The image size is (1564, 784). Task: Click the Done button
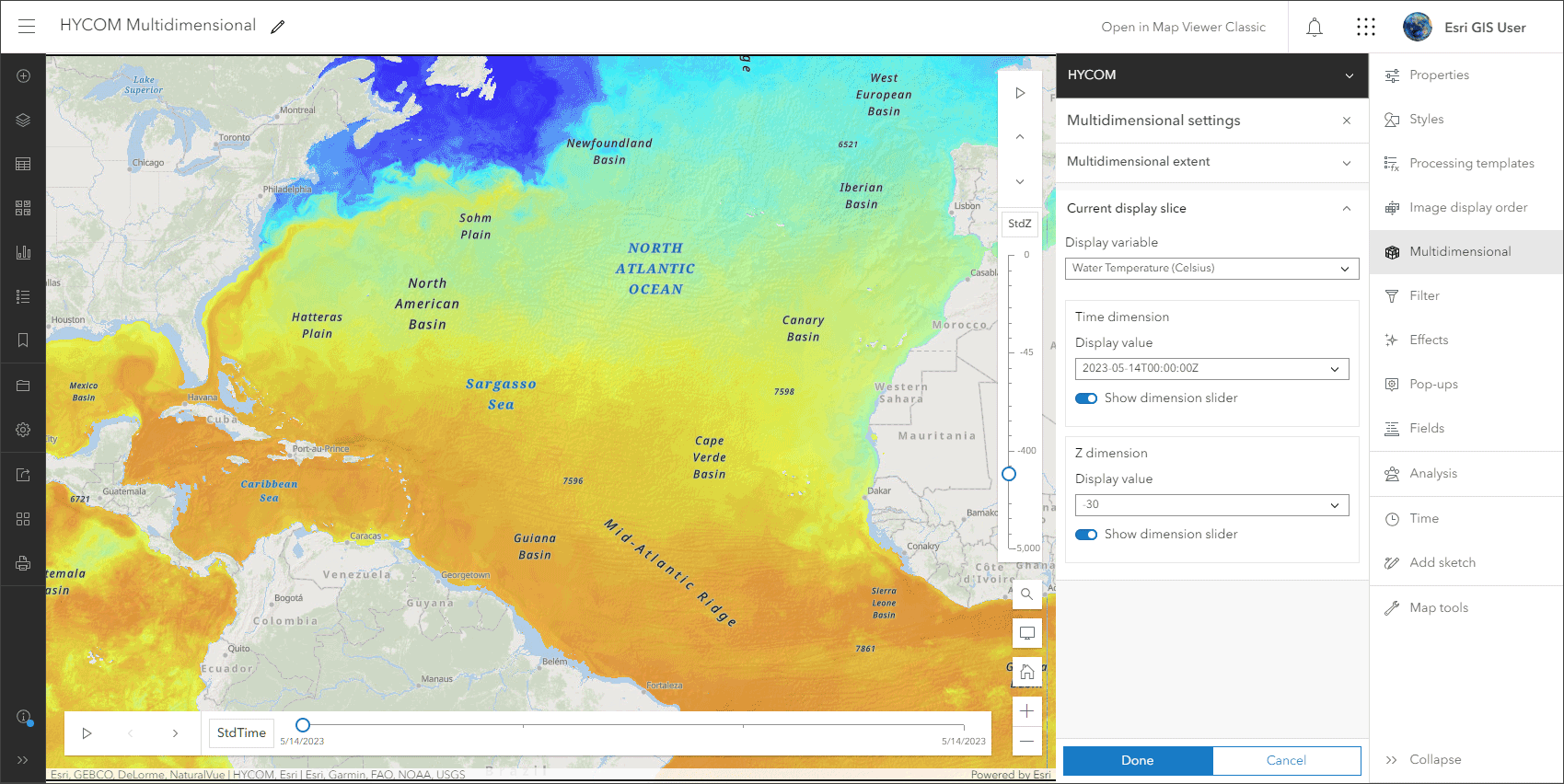(1138, 760)
